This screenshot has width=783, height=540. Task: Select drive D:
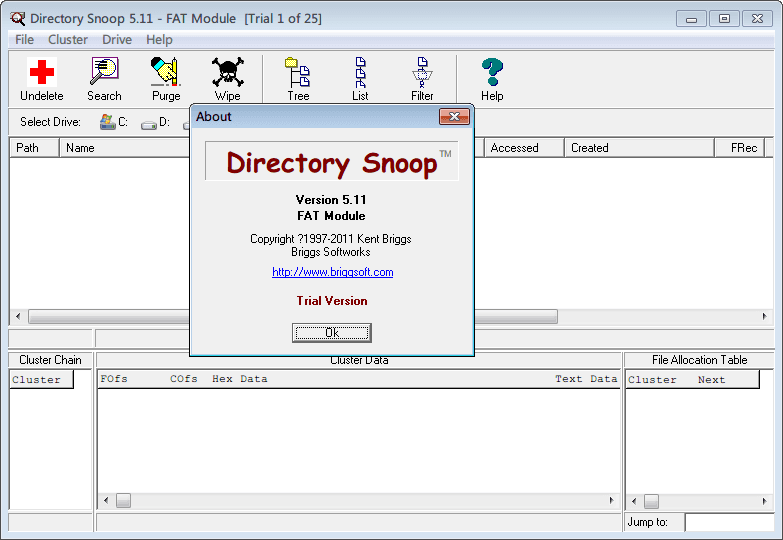(155, 122)
